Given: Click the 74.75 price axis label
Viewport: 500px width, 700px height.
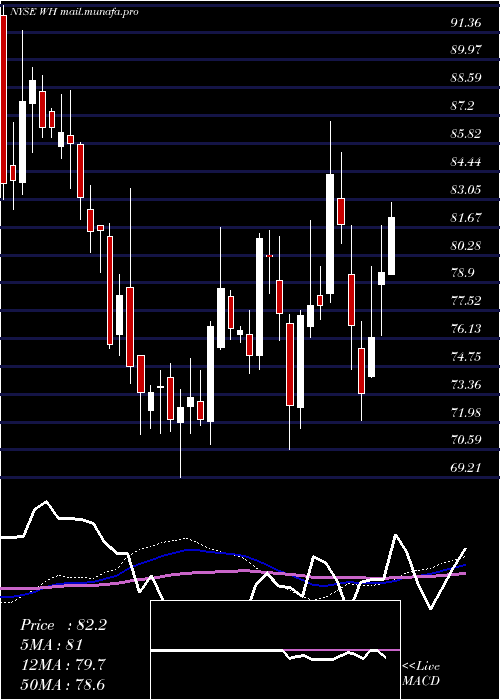Looking at the screenshot, I should [466, 357].
